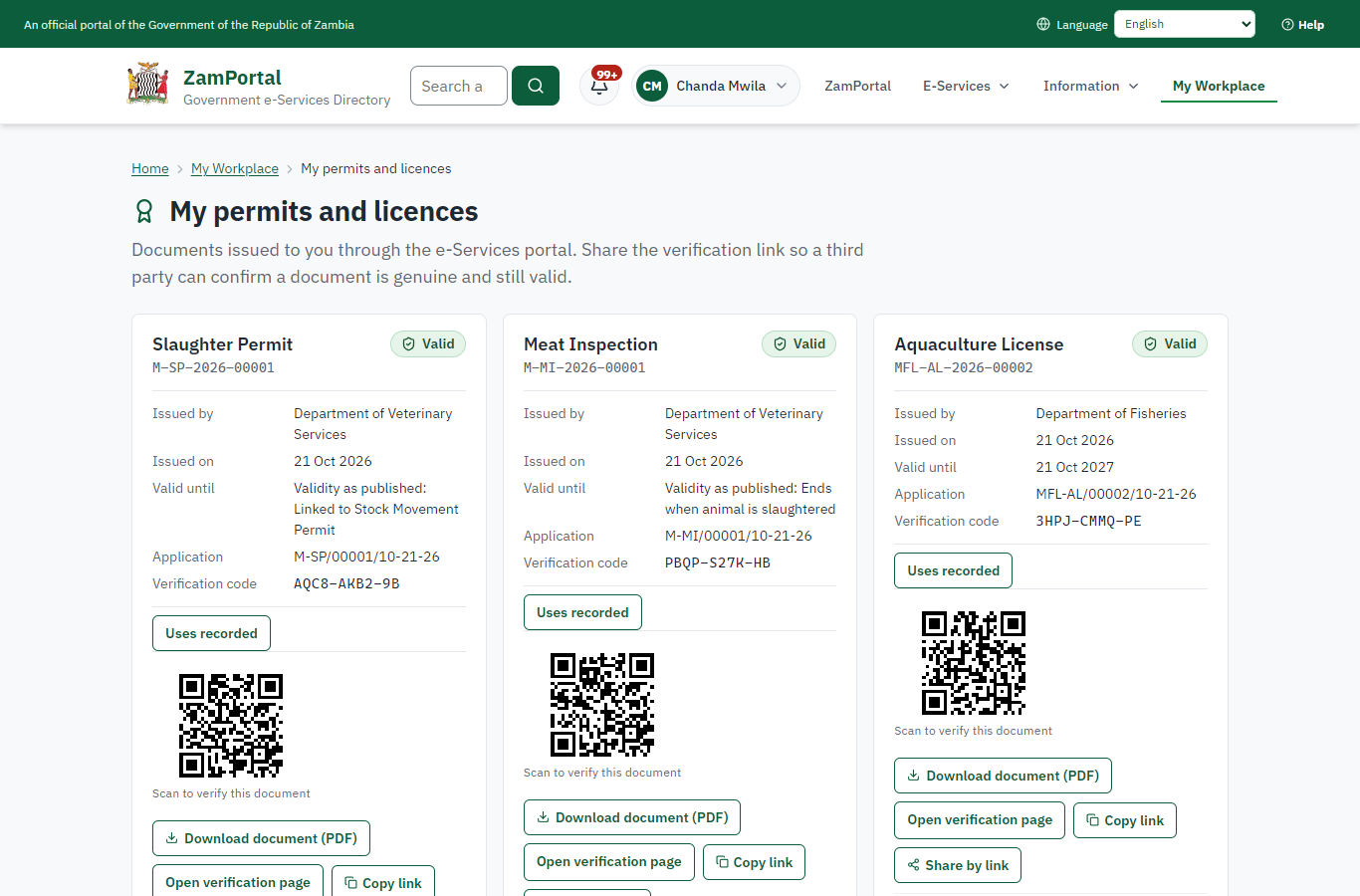Copy link for the Meat Inspection
The width and height of the screenshot is (1360, 896).
pyautogui.click(x=754, y=861)
